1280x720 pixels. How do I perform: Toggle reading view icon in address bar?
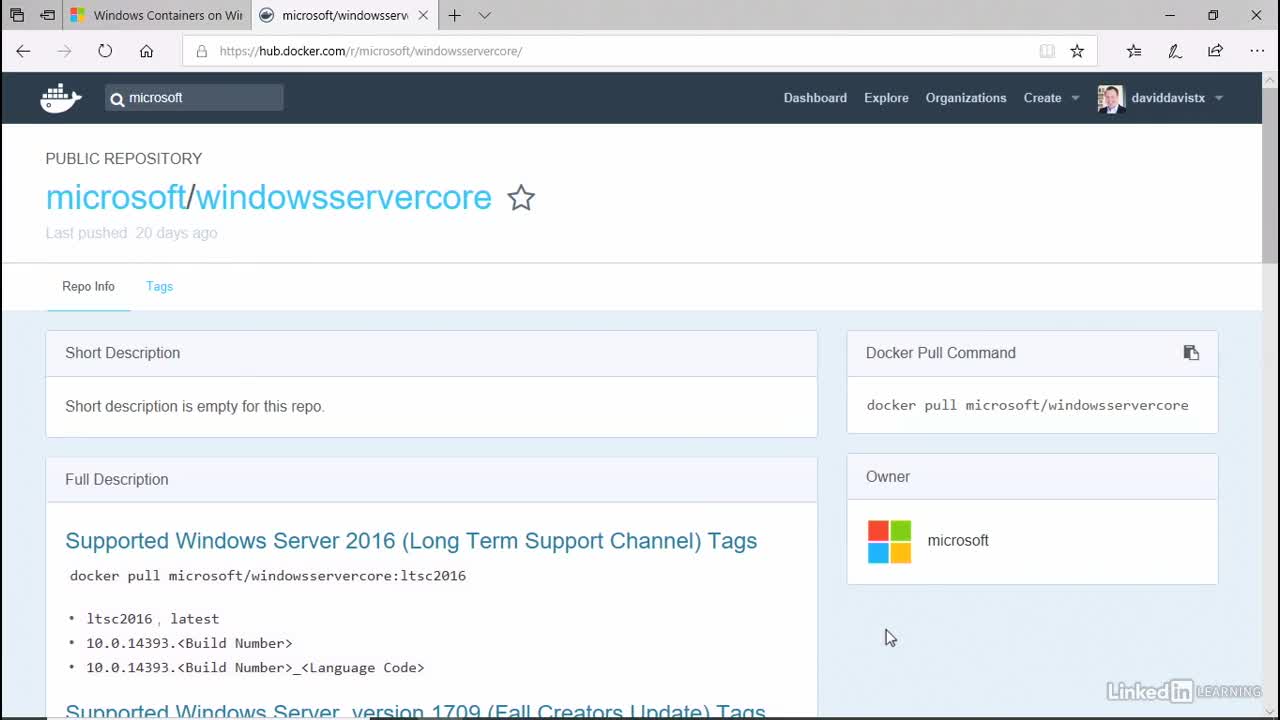click(1047, 51)
